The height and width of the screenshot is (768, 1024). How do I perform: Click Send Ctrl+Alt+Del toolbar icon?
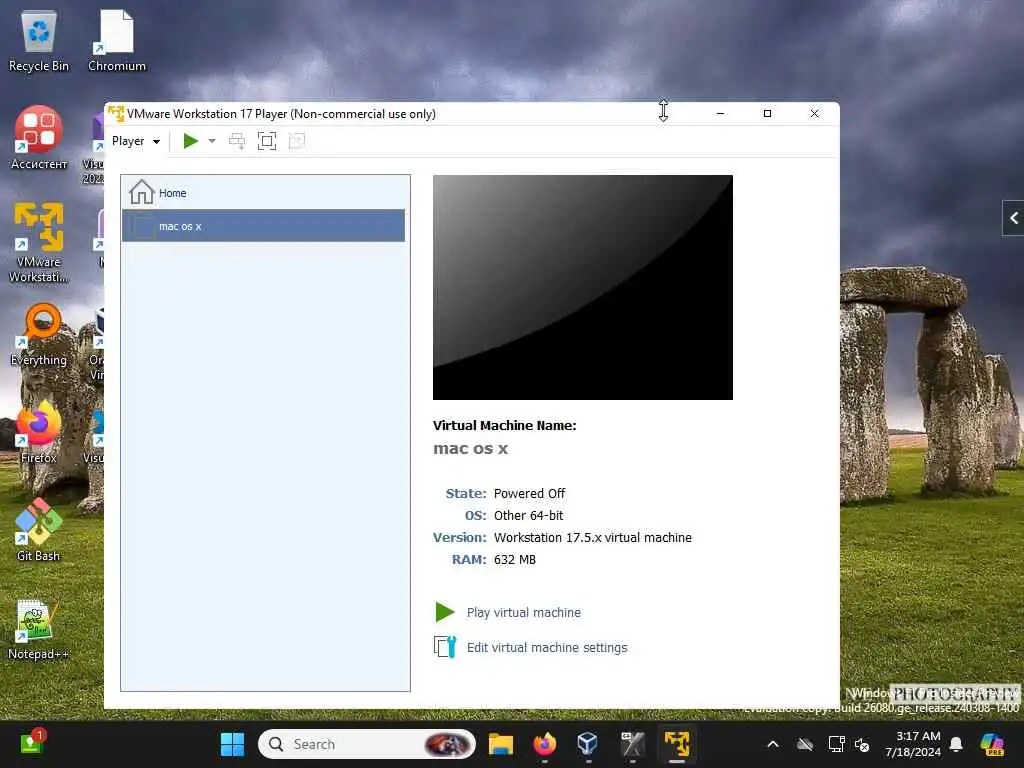coord(236,141)
